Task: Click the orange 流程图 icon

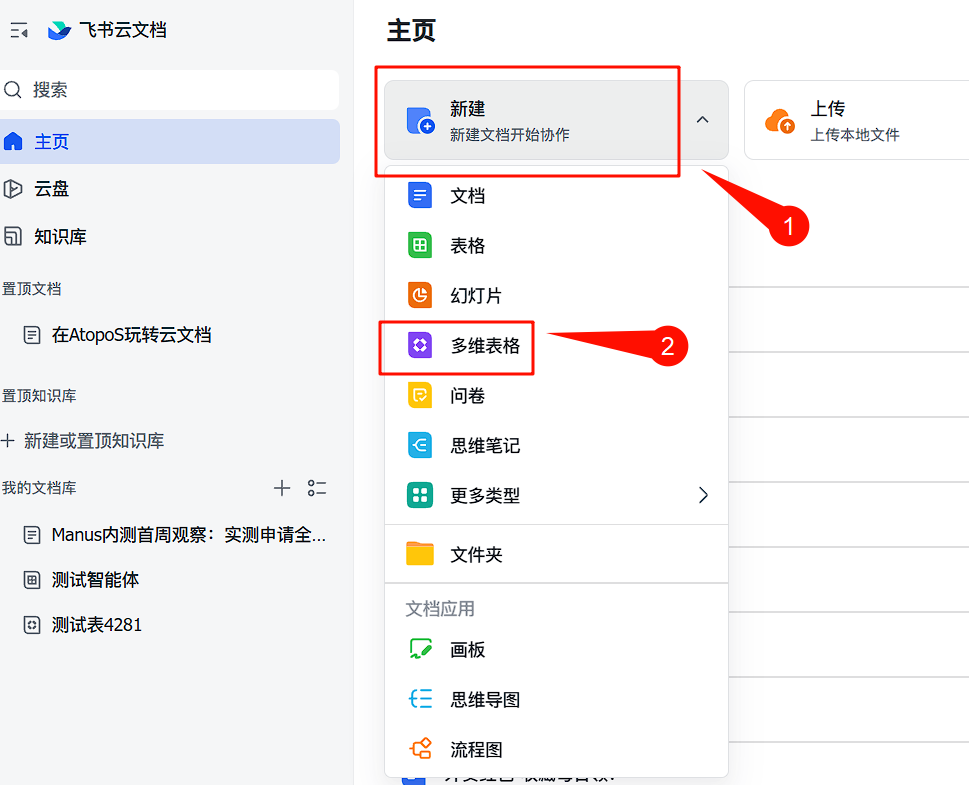Action: point(421,749)
